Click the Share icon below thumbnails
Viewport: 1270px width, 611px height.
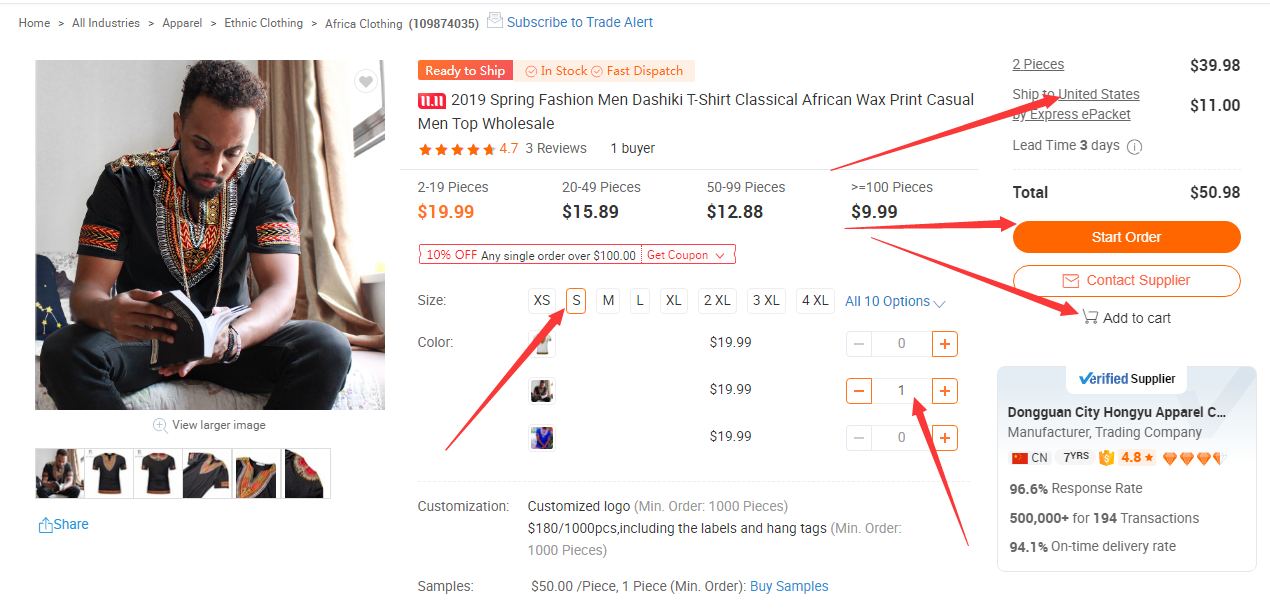(x=46, y=525)
